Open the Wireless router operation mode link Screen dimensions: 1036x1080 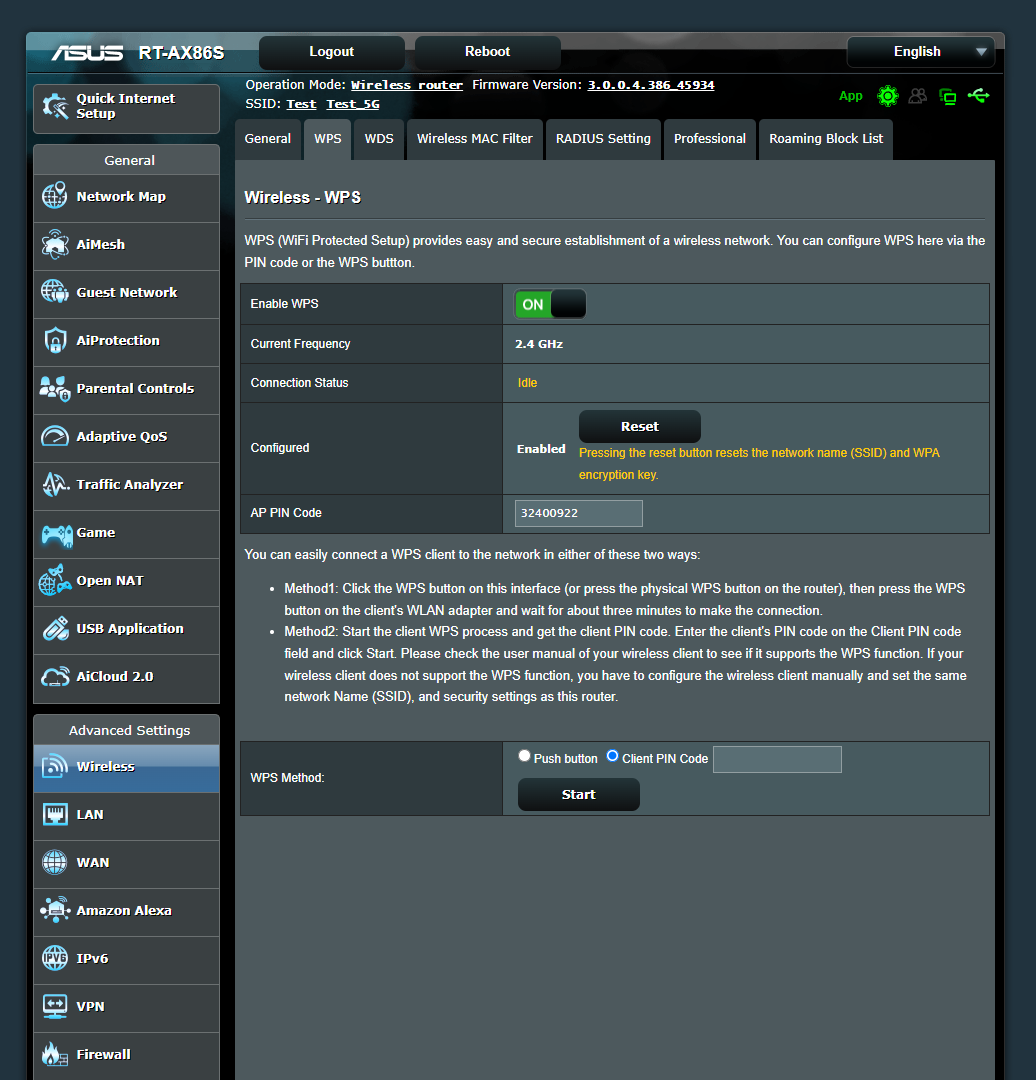point(406,84)
